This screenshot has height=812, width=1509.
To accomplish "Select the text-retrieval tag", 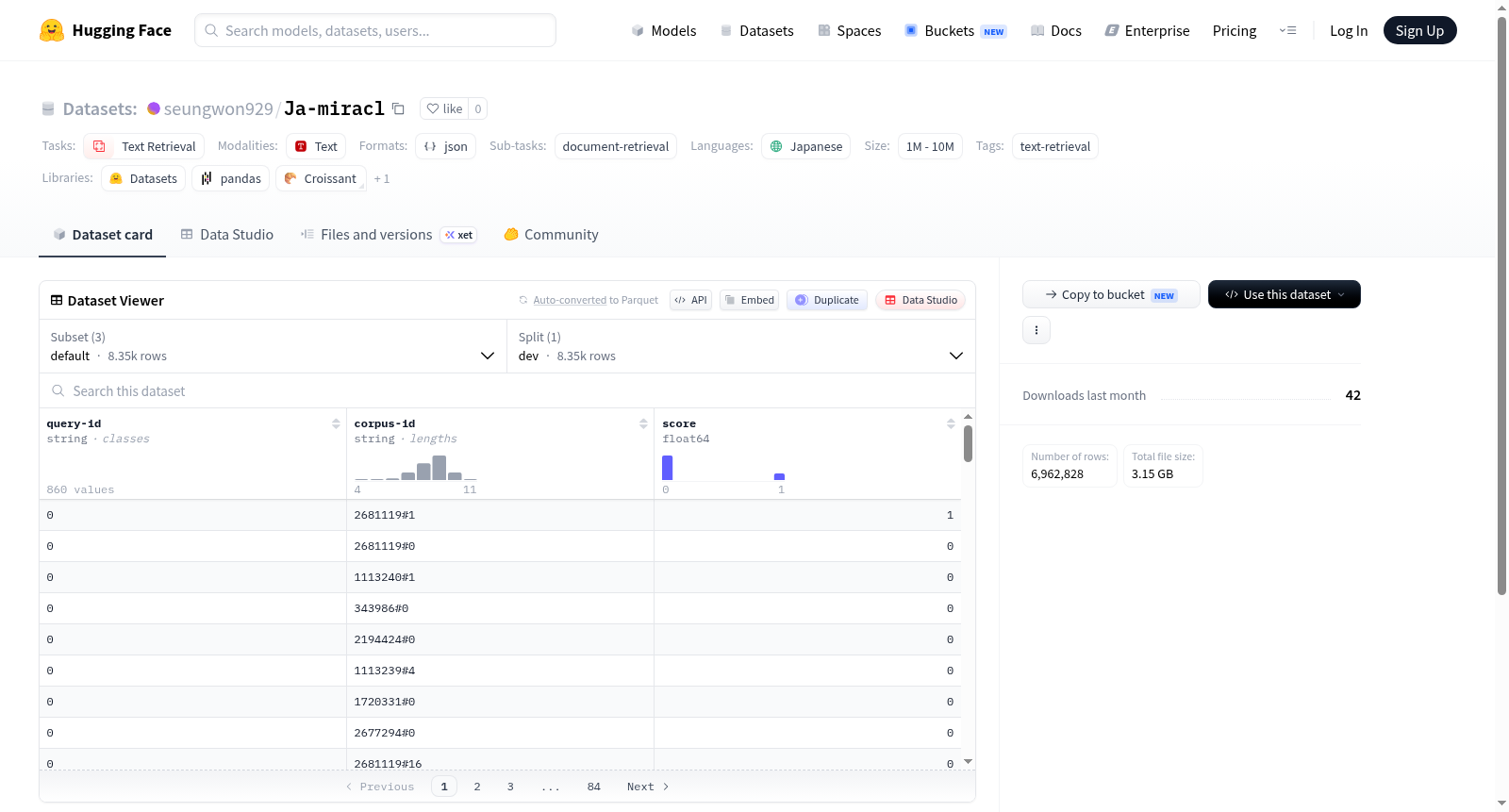I will point(1054,146).
